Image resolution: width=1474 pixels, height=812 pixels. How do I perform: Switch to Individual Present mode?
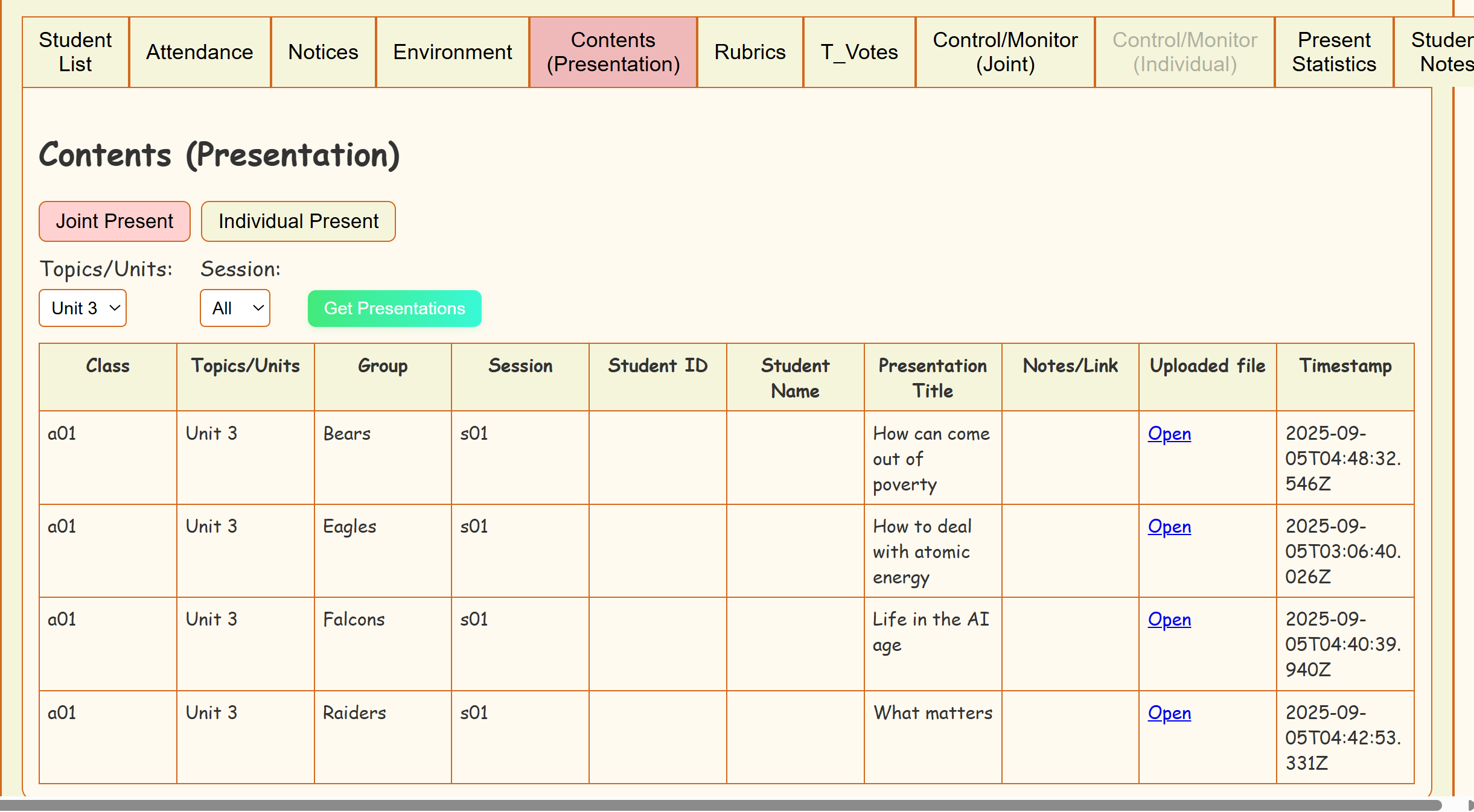click(298, 221)
